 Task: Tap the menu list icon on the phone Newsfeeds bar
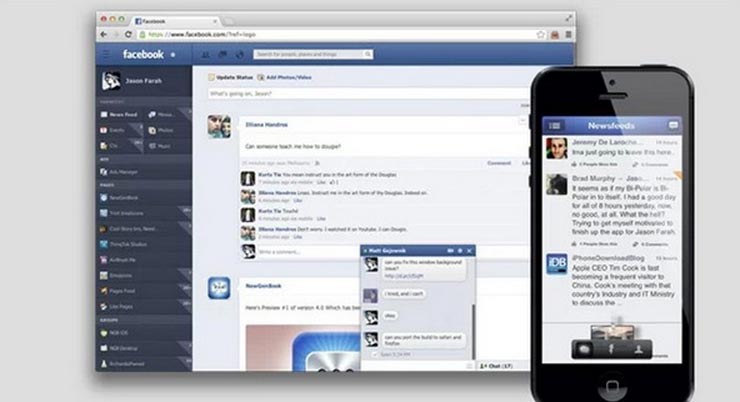tap(555, 126)
